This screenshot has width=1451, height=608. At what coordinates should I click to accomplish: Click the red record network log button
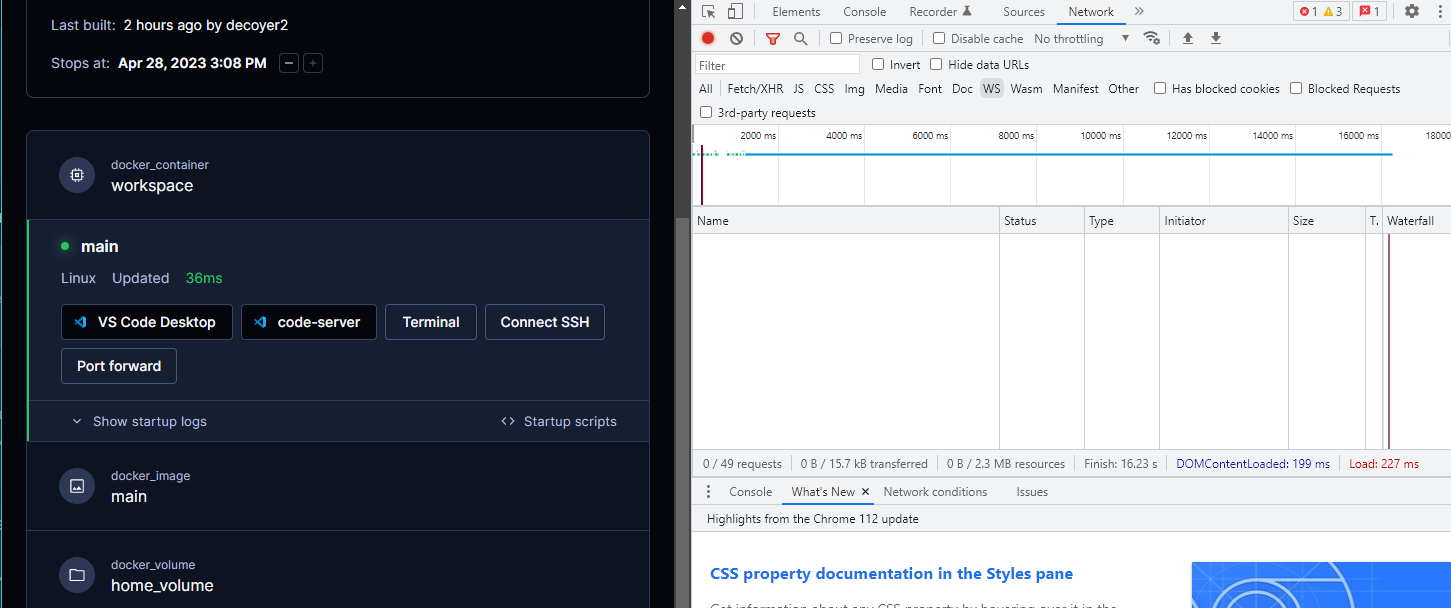pyautogui.click(x=708, y=38)
